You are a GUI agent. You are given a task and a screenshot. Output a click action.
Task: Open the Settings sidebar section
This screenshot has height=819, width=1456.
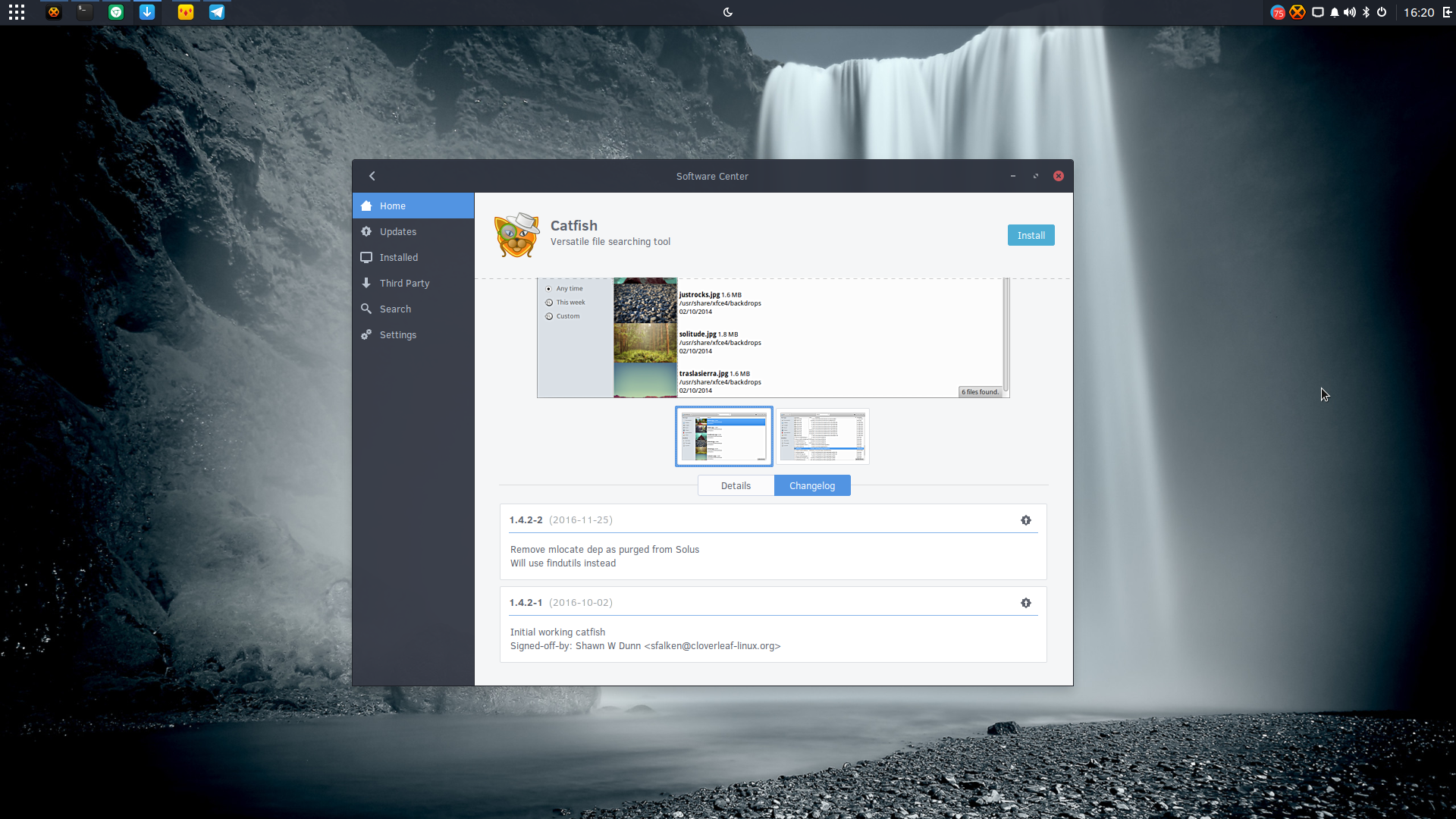pyautogui.click(x=413, y=334)
